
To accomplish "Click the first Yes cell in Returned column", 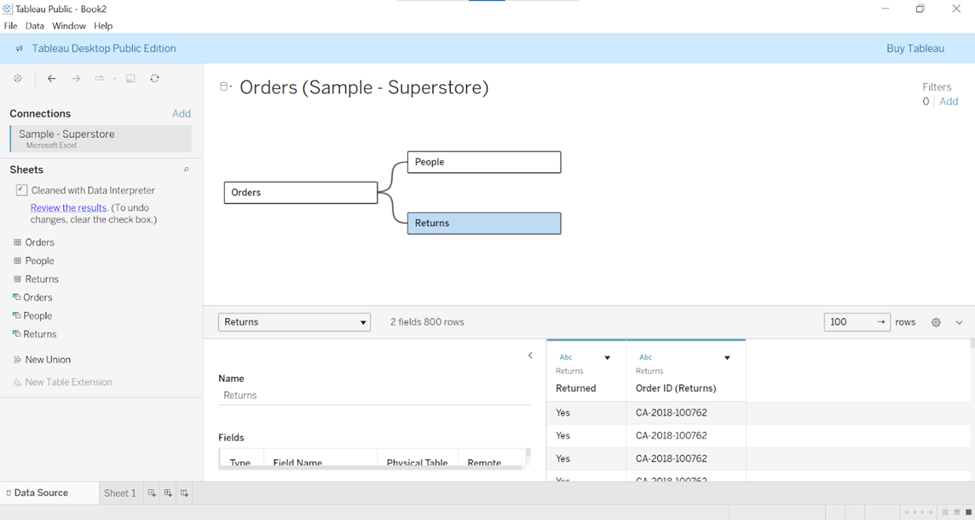I will [586, 412].
